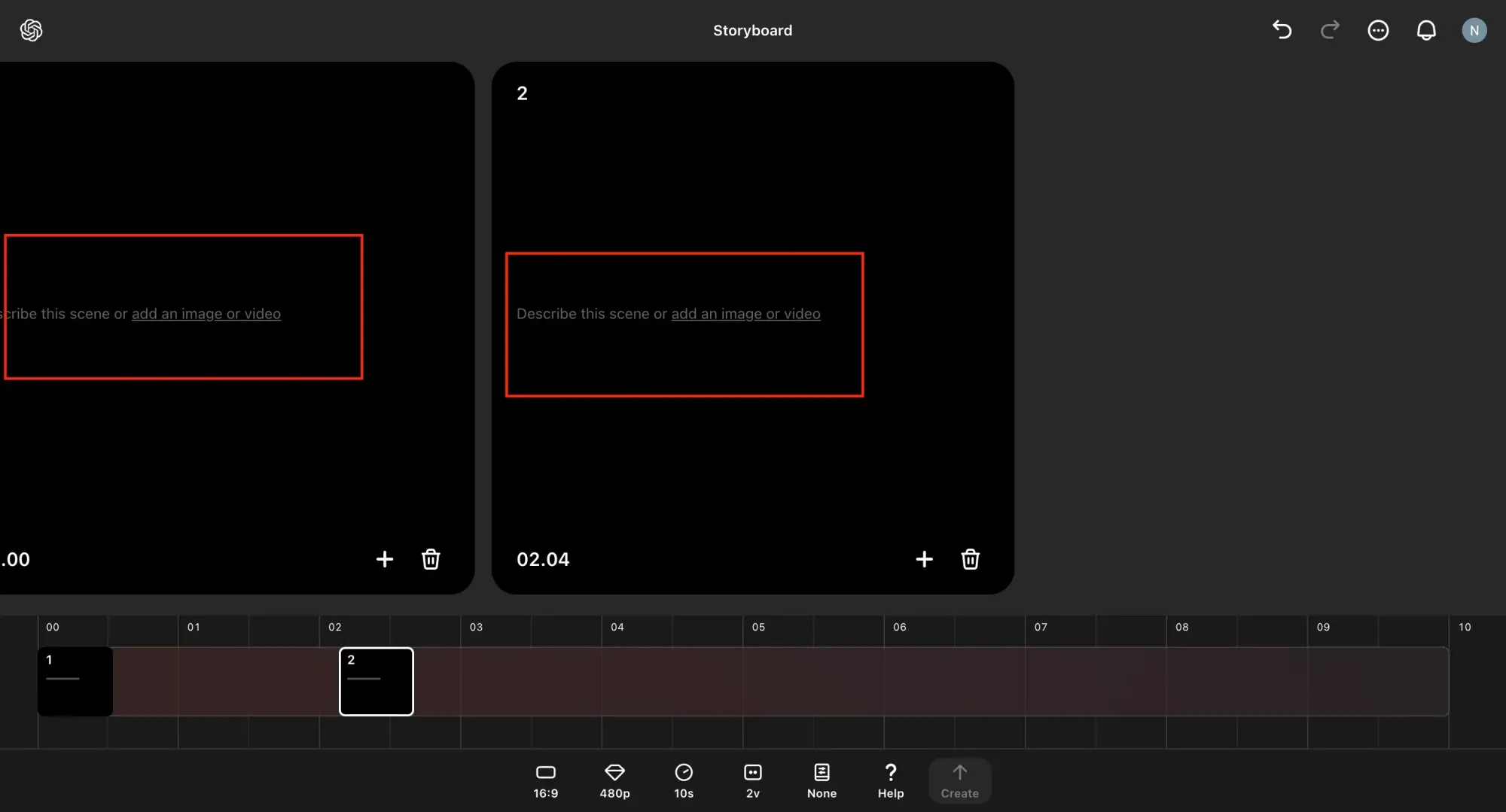Open the more options ellipsis menu

(x=1378, y=30)
